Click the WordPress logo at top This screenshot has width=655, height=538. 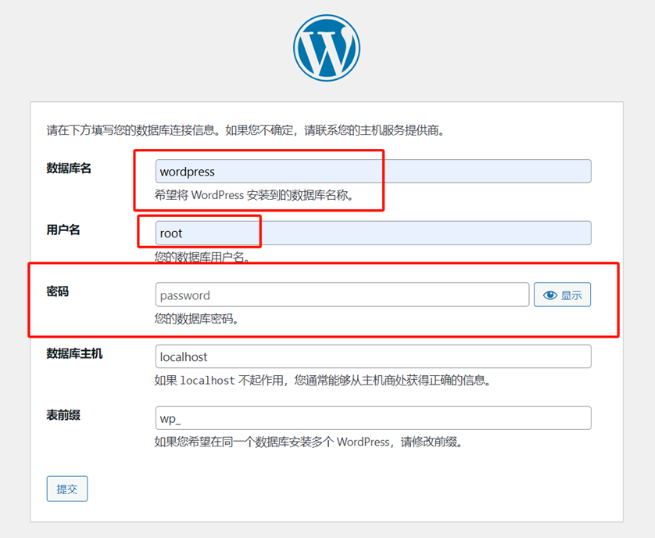326,48
